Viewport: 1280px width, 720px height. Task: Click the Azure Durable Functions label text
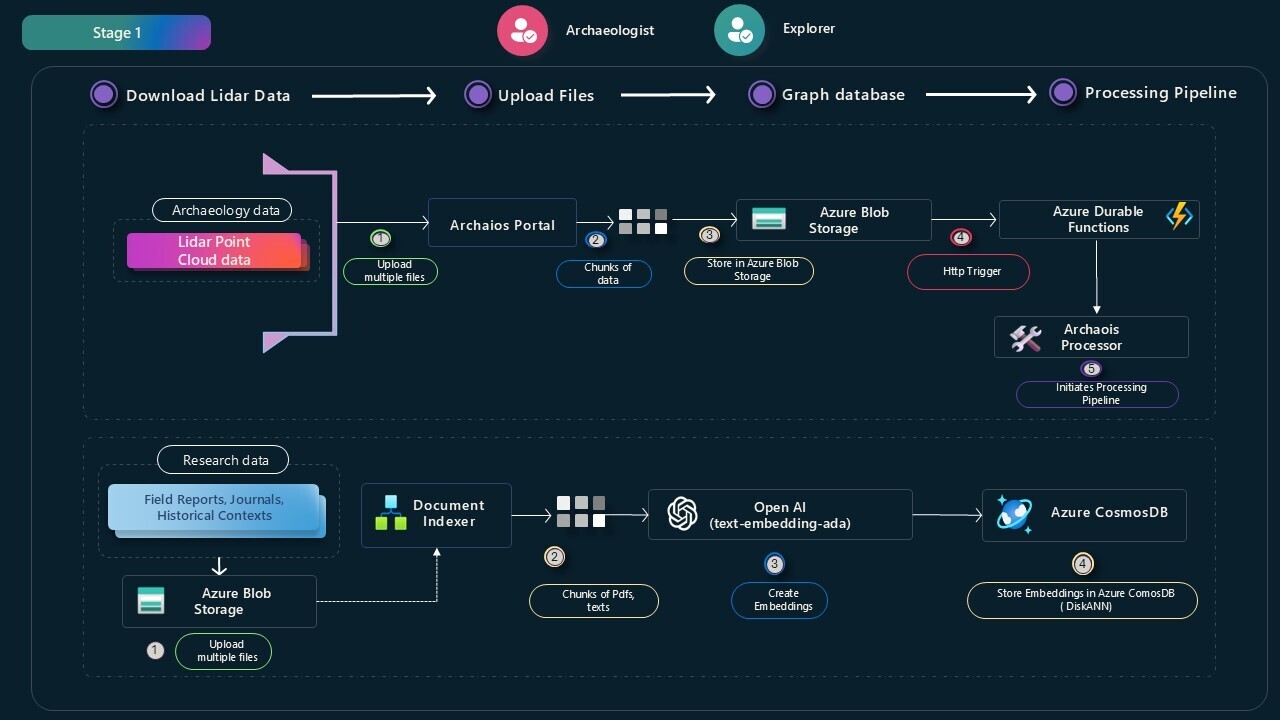coord(1097,219)
